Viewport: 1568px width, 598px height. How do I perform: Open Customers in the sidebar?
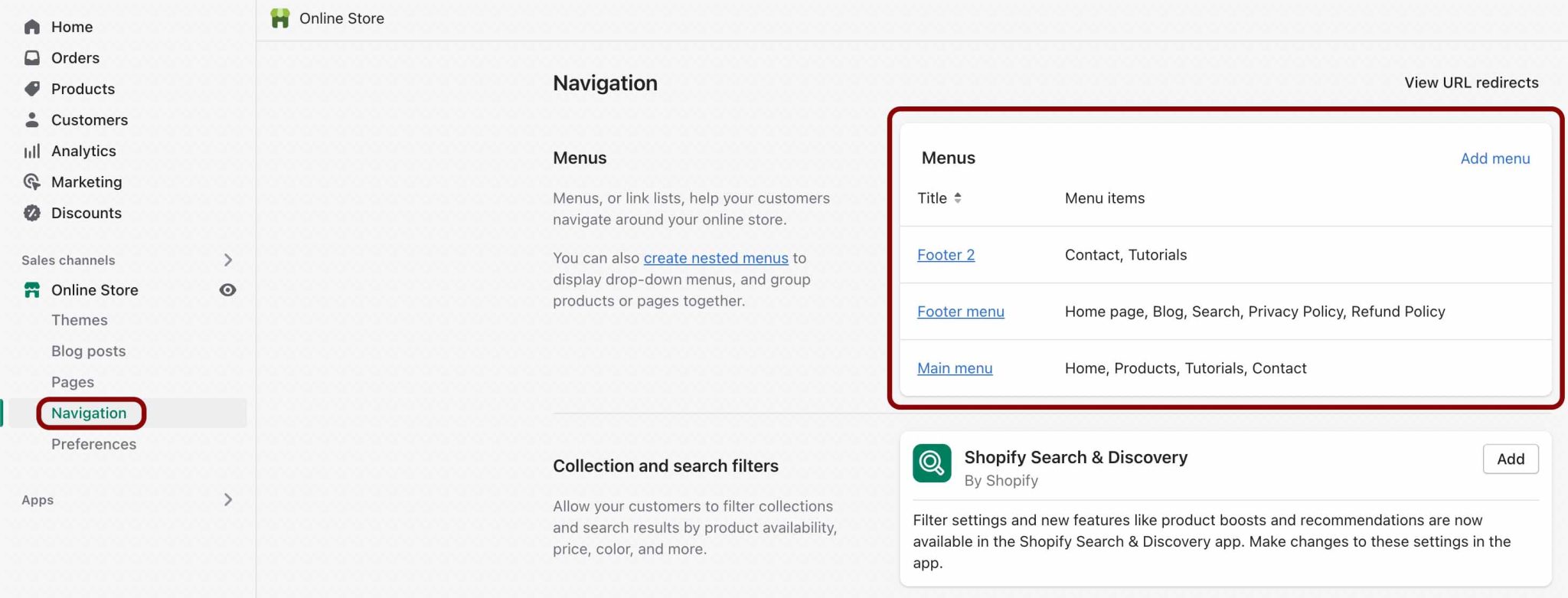coord(90,119)
